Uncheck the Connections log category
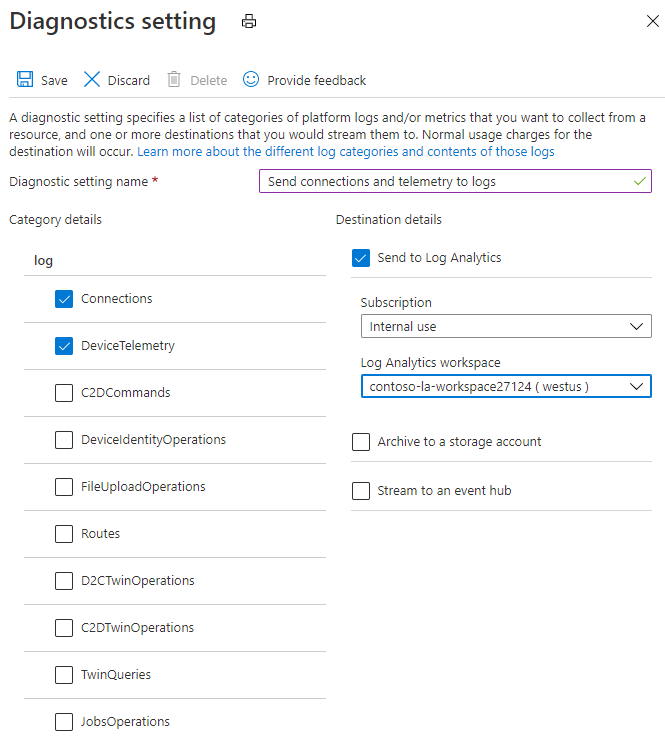 [x=64, y=299]
